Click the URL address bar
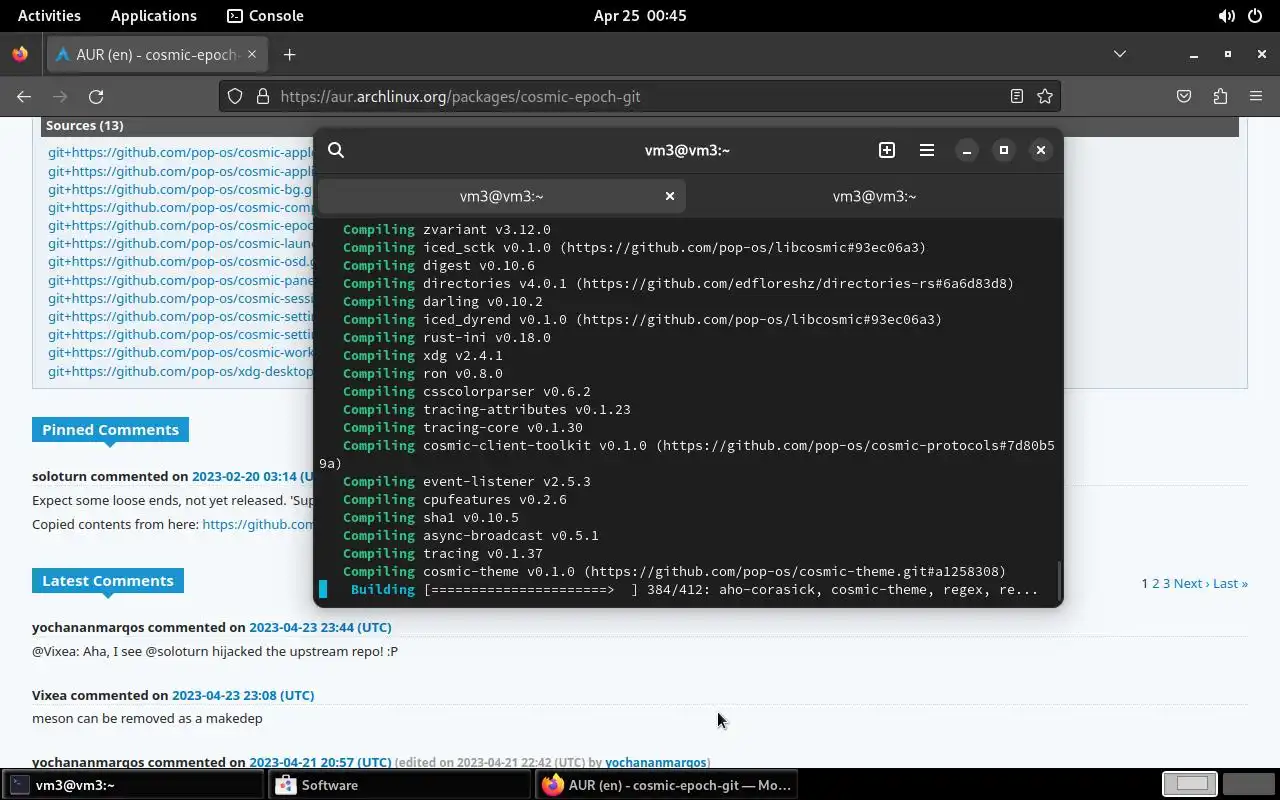 click(640, 96)
